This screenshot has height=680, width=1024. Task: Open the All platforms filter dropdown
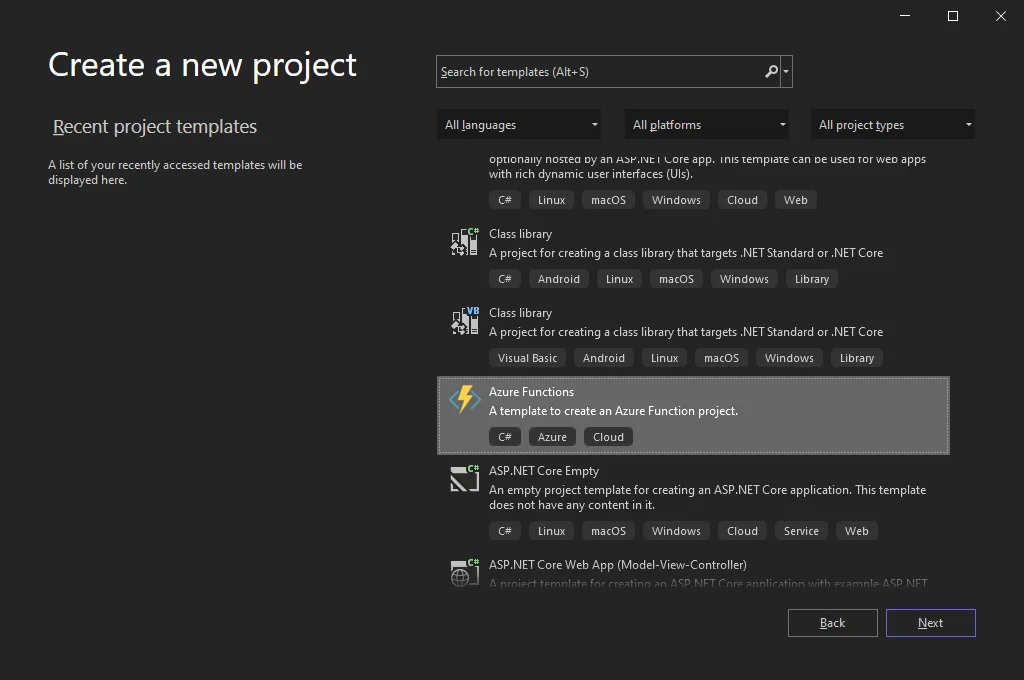(x=707, y=125)
